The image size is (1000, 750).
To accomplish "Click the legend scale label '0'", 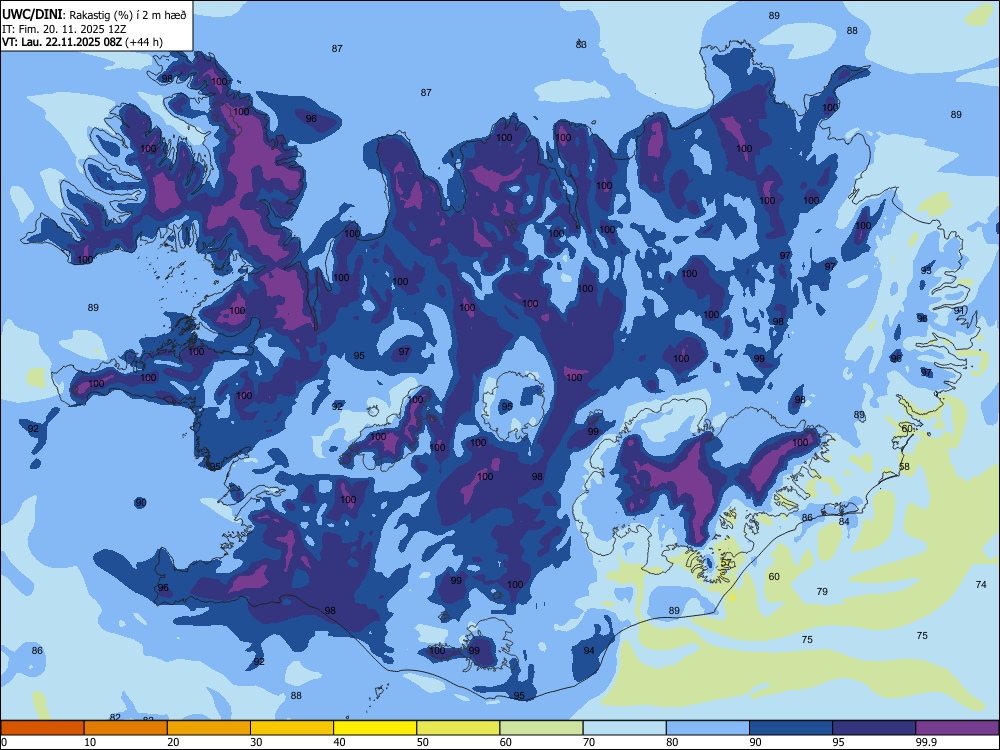I will [4, 742].
